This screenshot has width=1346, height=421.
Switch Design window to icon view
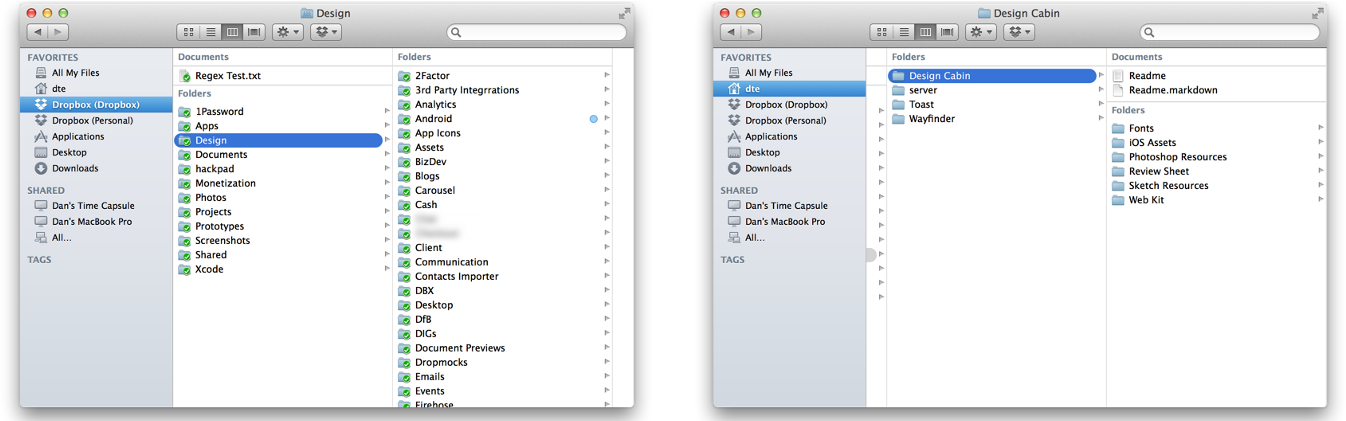click(187, 33)
